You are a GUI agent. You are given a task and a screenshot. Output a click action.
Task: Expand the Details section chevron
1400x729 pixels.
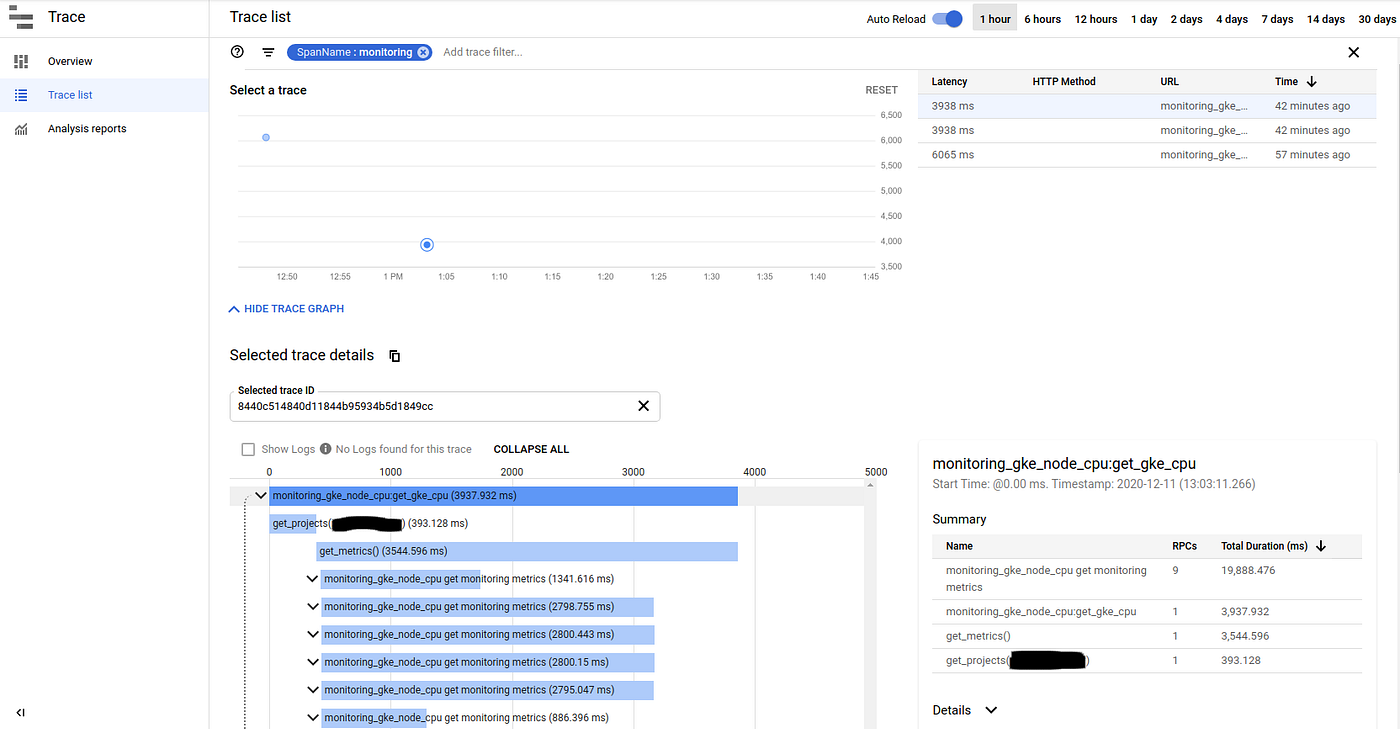point(991,710)
